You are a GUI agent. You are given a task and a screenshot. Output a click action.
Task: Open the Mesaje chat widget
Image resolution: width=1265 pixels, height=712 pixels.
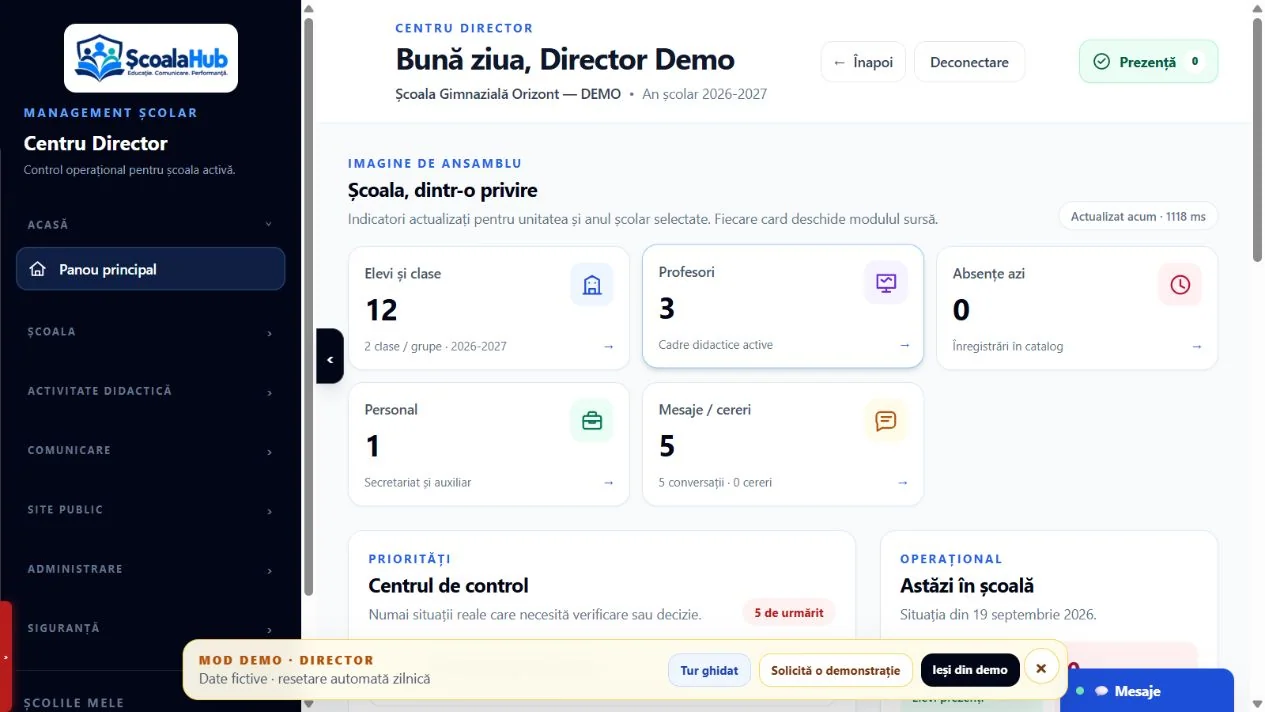(x=1147, y=691)
